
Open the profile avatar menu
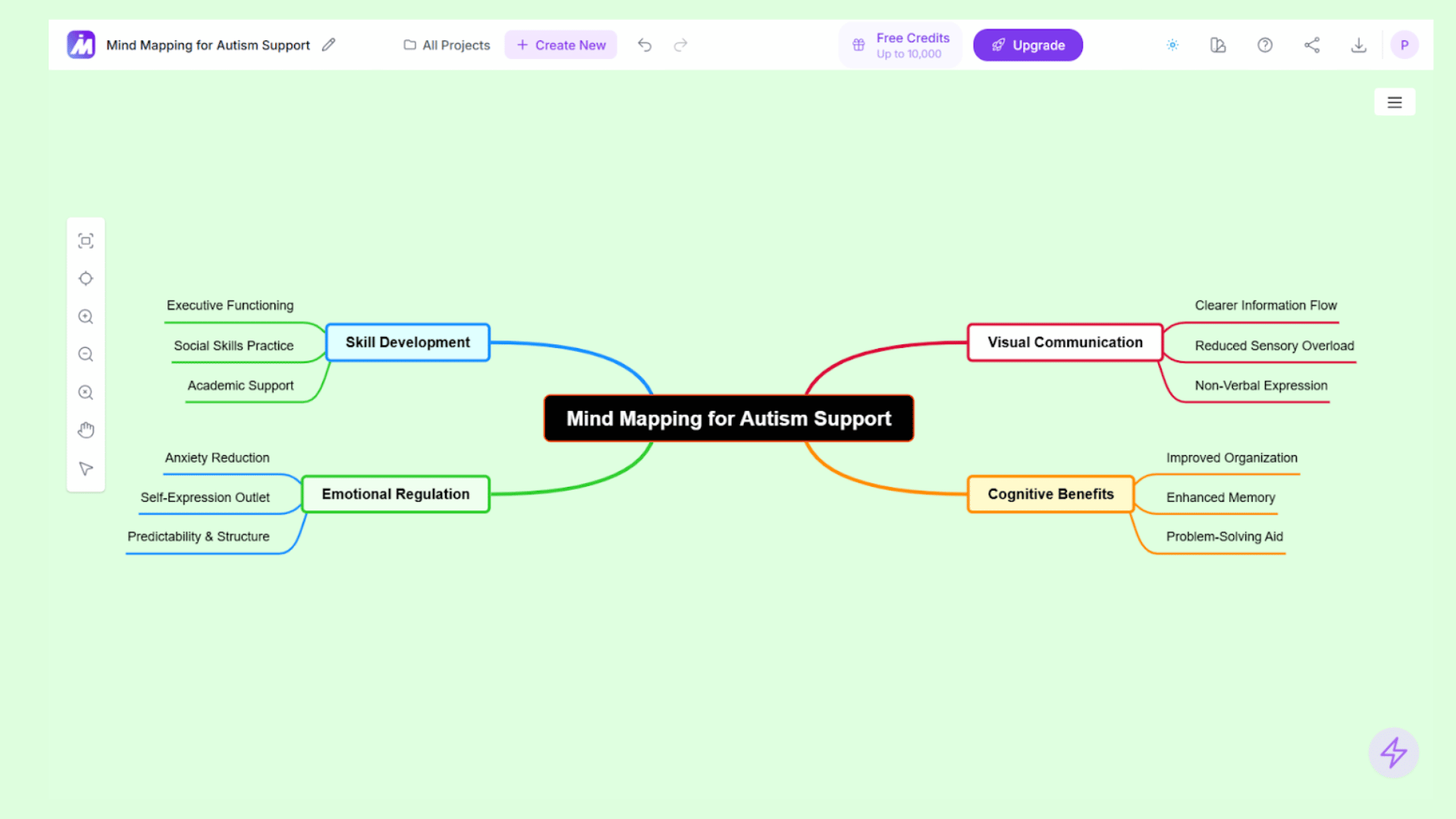pyautogui.click(x=1404, y=45)
